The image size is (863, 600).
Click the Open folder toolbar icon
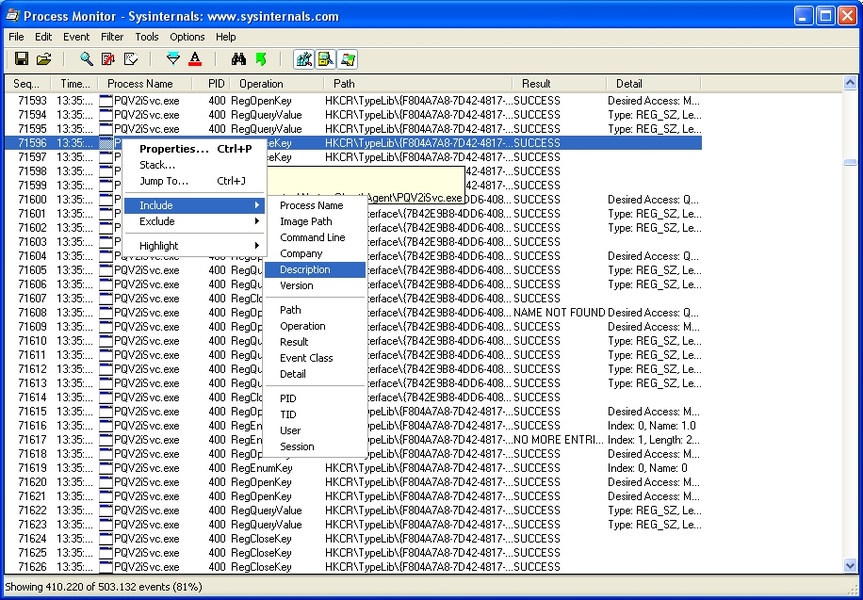[x=43, y=59]
